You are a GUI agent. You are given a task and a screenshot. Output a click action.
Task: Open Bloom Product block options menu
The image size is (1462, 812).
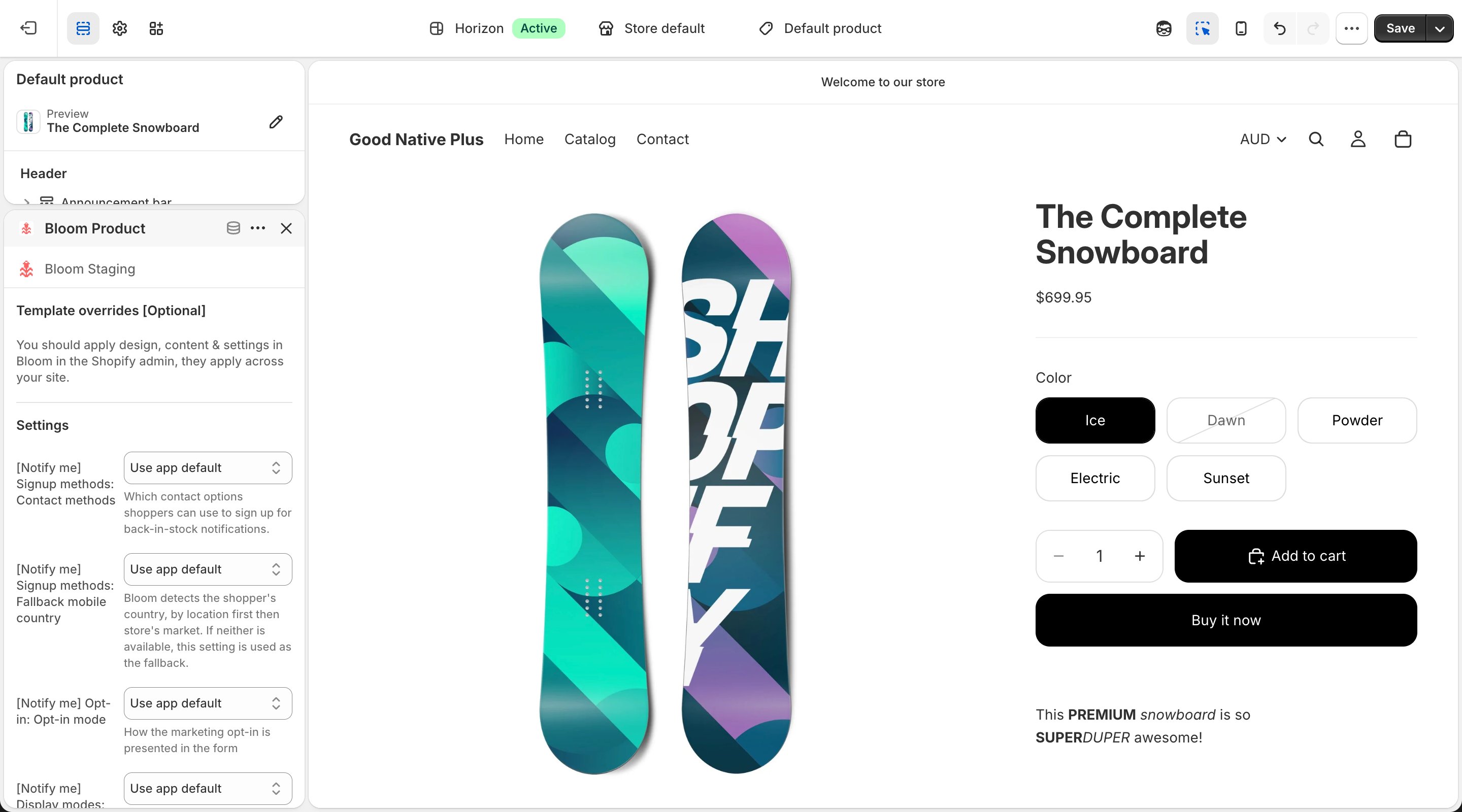pos(258,228)
